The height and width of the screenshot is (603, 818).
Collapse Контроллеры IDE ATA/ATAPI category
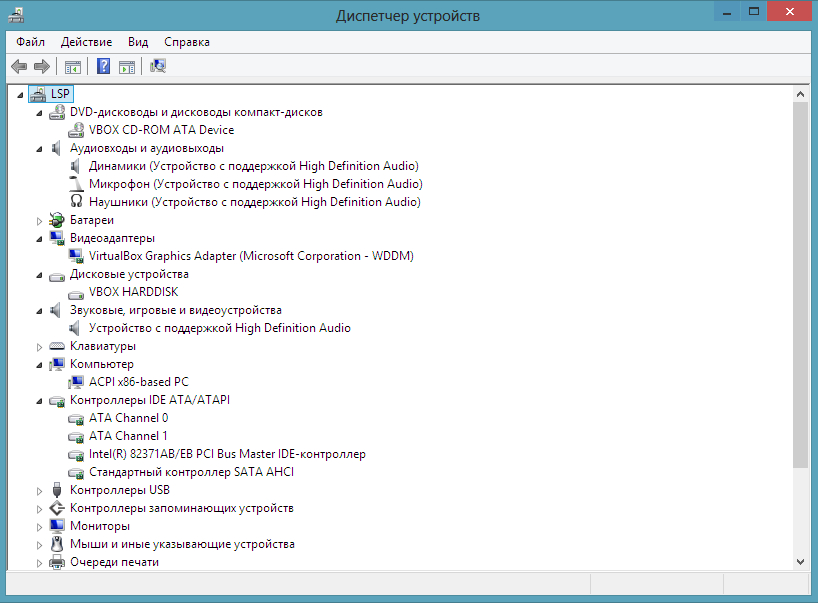(x=40, y=401)
